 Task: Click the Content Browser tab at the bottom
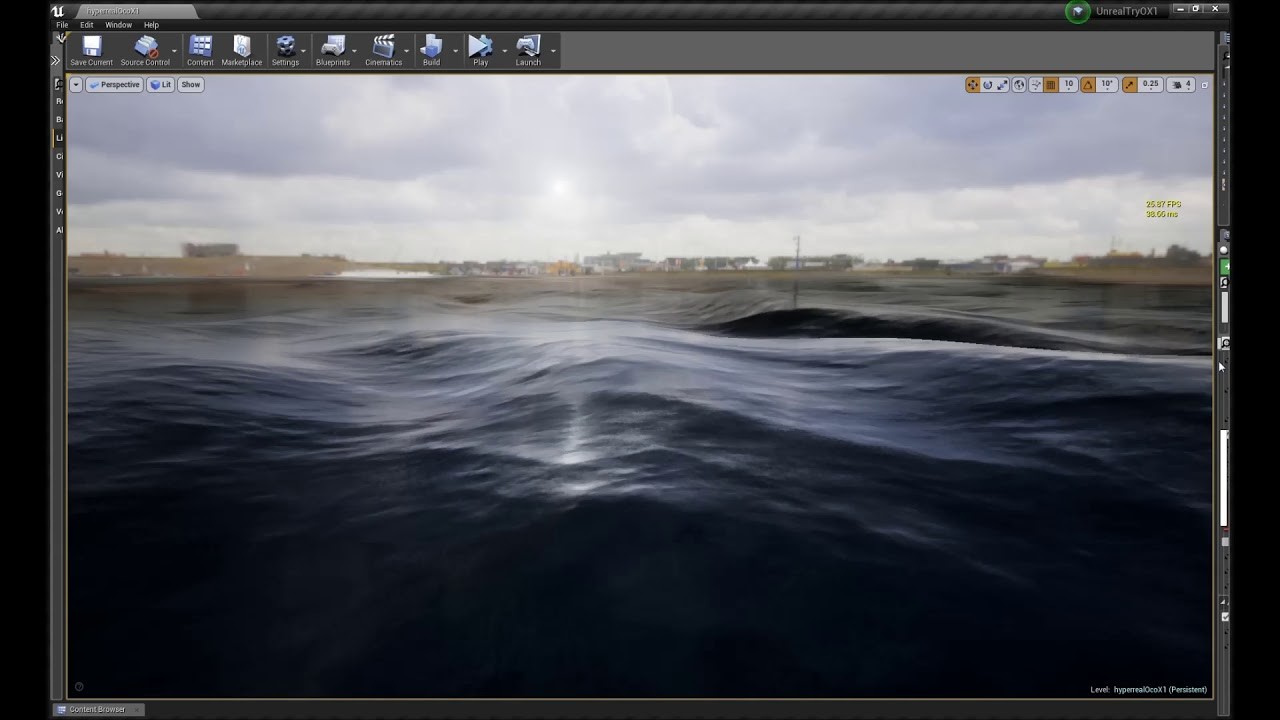coord(96,708)
